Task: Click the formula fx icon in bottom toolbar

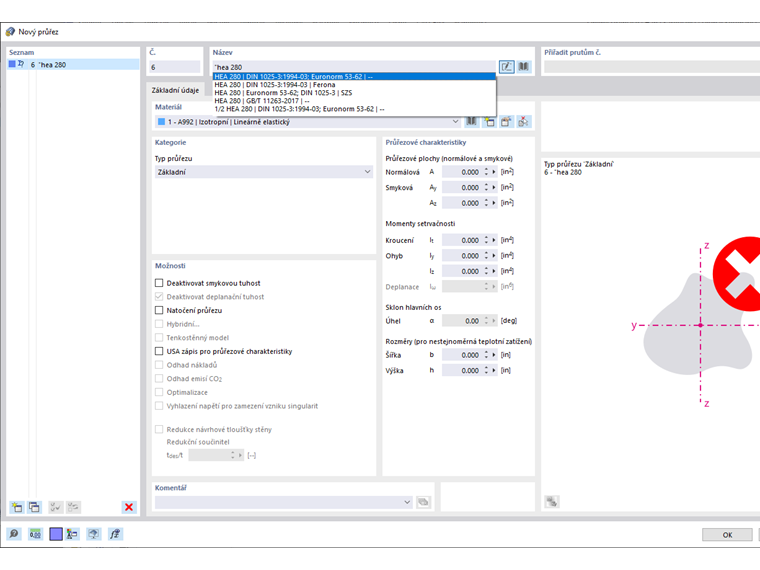Action: point(115,534)
